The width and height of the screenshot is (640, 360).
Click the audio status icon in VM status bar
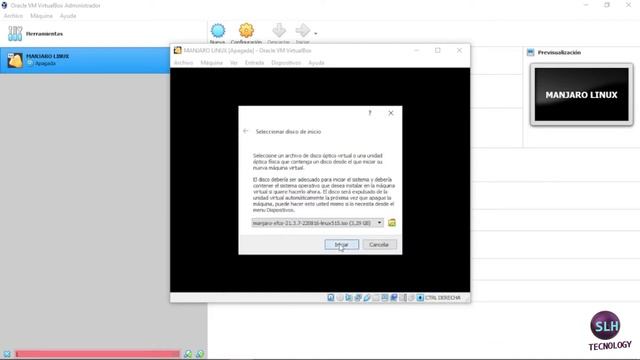tap(349, 298)
